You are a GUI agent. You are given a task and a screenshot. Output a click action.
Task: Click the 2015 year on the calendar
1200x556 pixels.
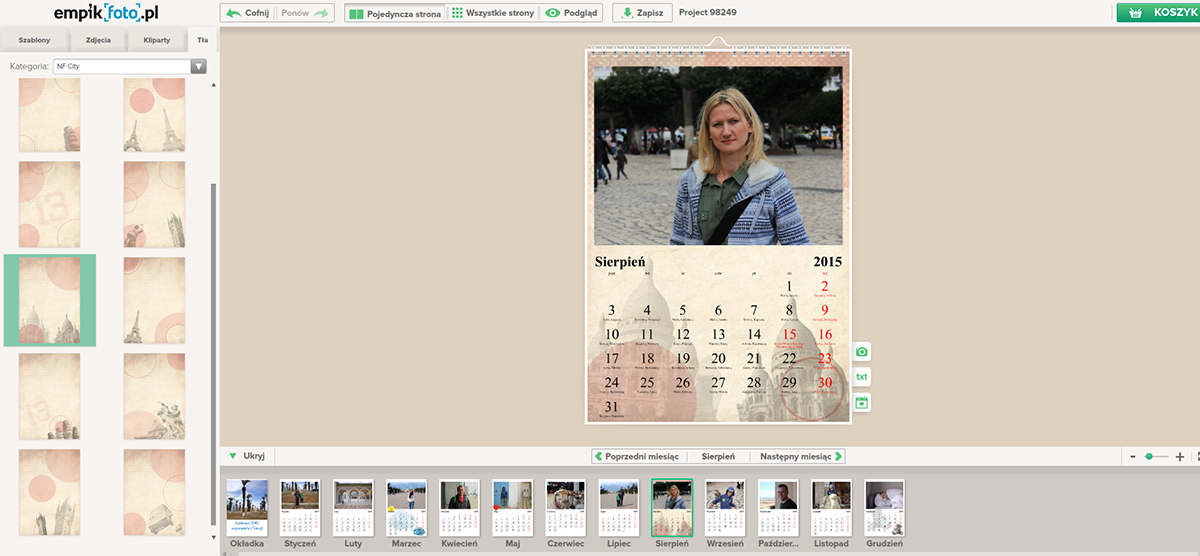(827, 262)
